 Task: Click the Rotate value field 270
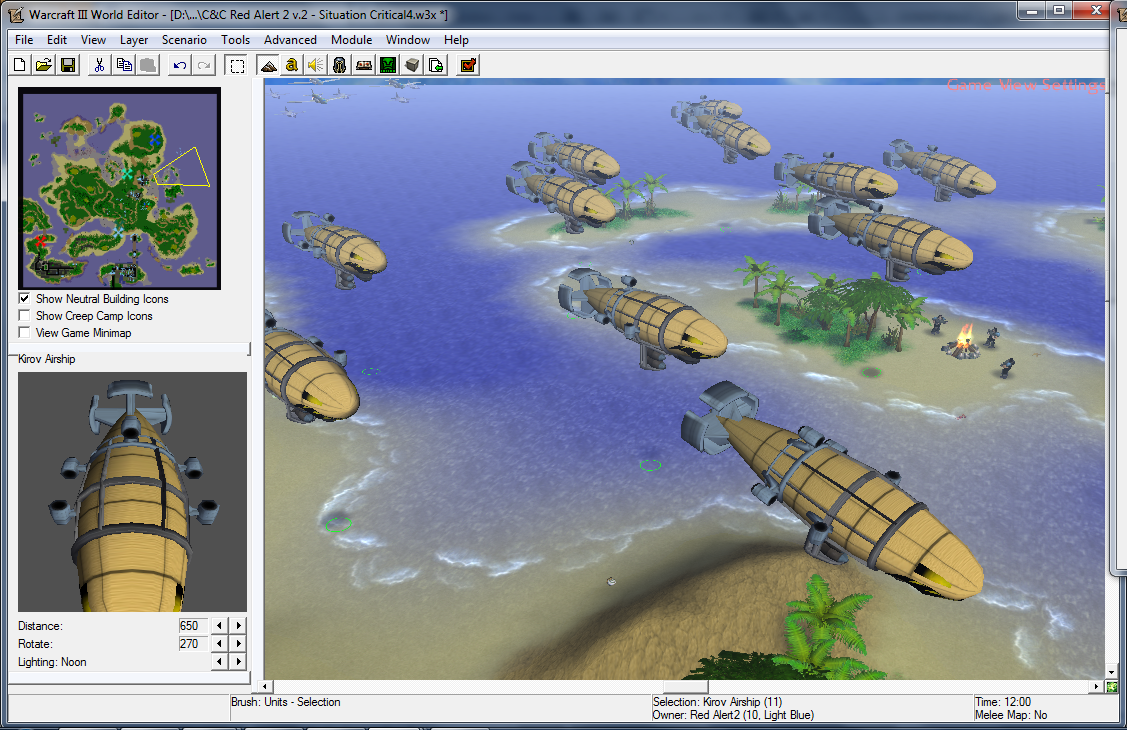pyautogui.click(x=193, y=643)
